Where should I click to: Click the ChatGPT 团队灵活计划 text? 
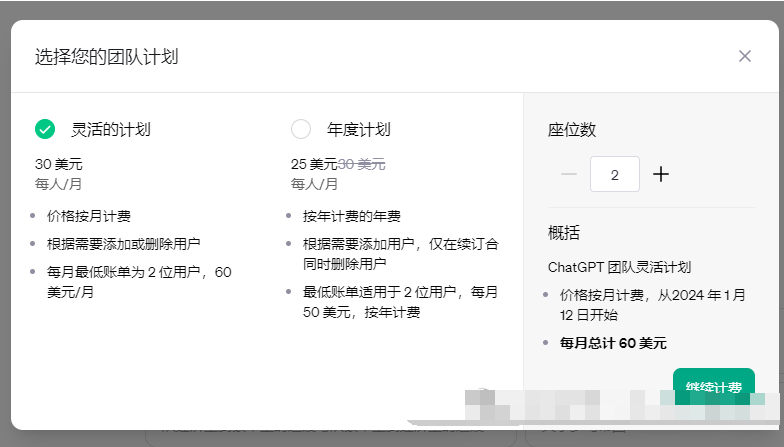619,267
